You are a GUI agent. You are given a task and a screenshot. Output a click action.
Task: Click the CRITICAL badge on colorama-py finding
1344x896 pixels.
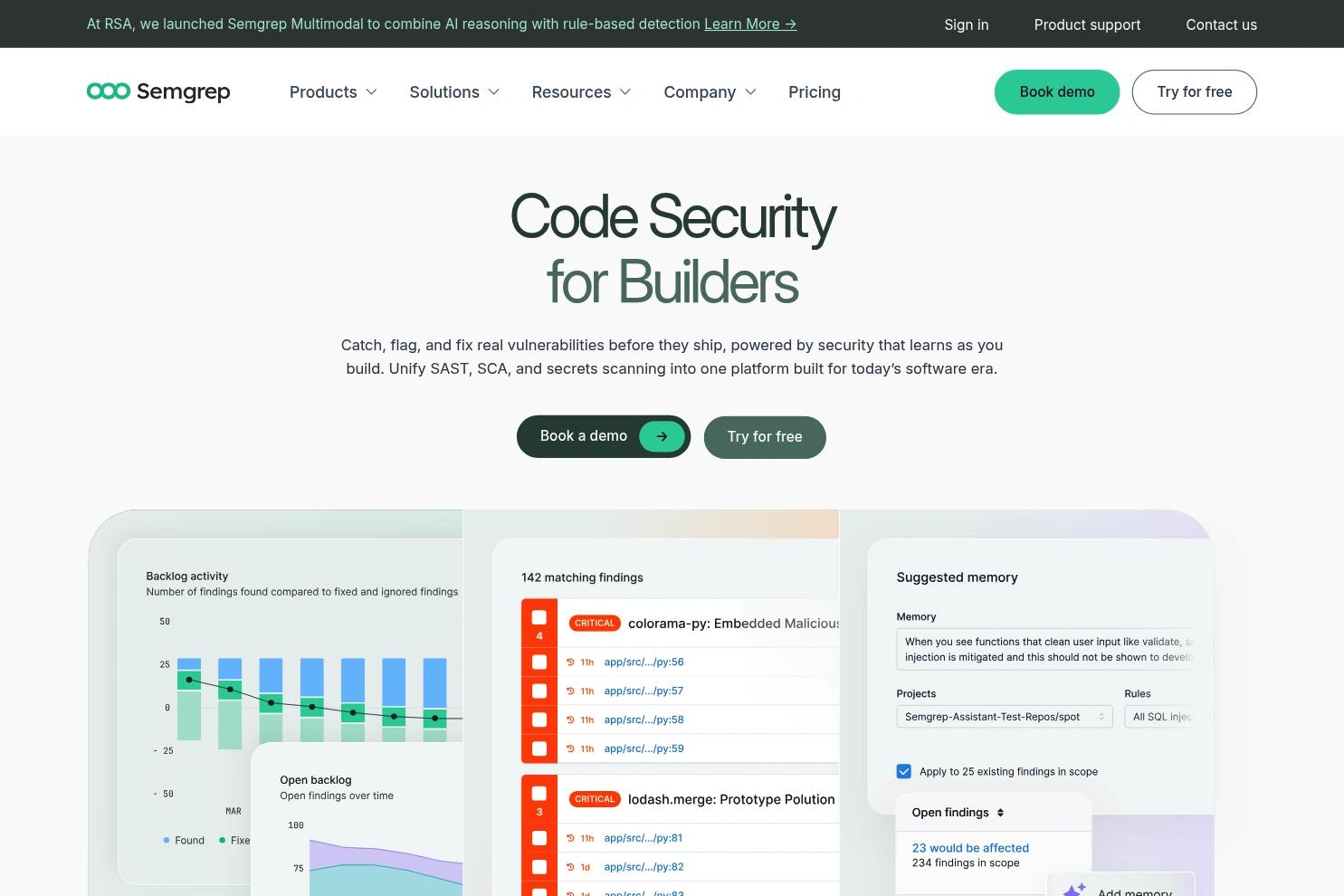[595, 624]
